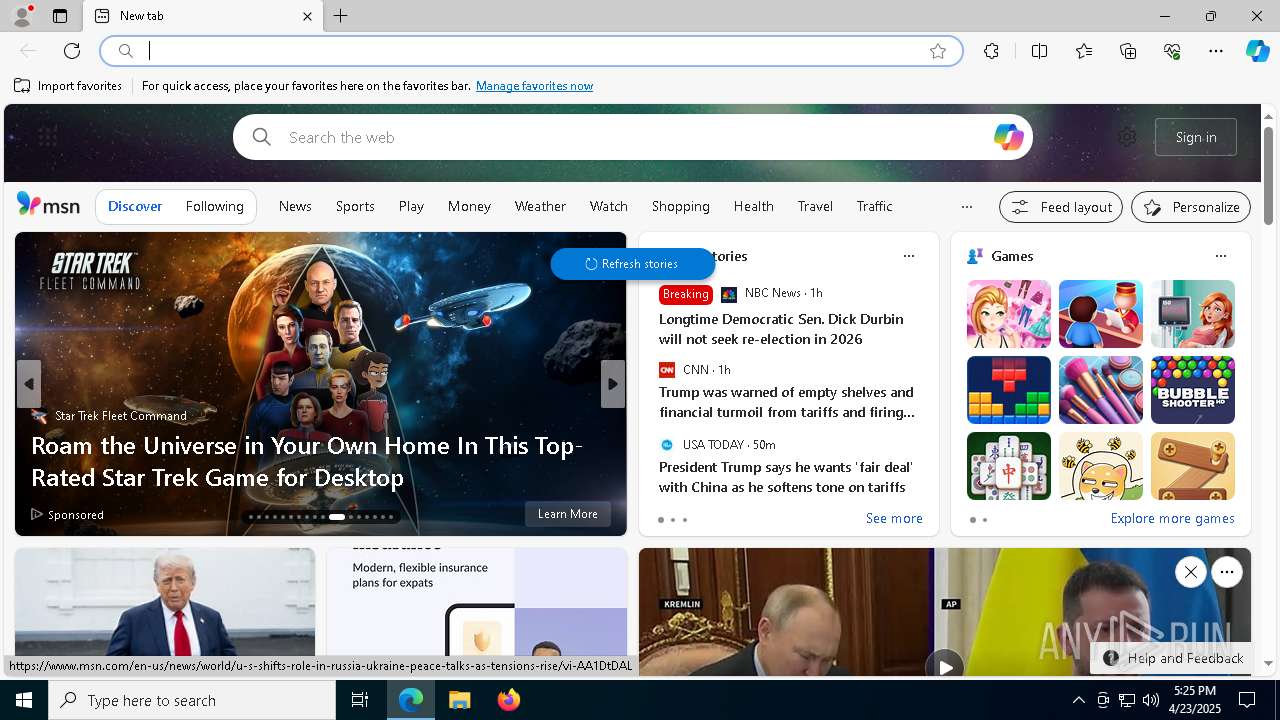
Task: Open Games card options ellipsis
Action: point(1220,256)
